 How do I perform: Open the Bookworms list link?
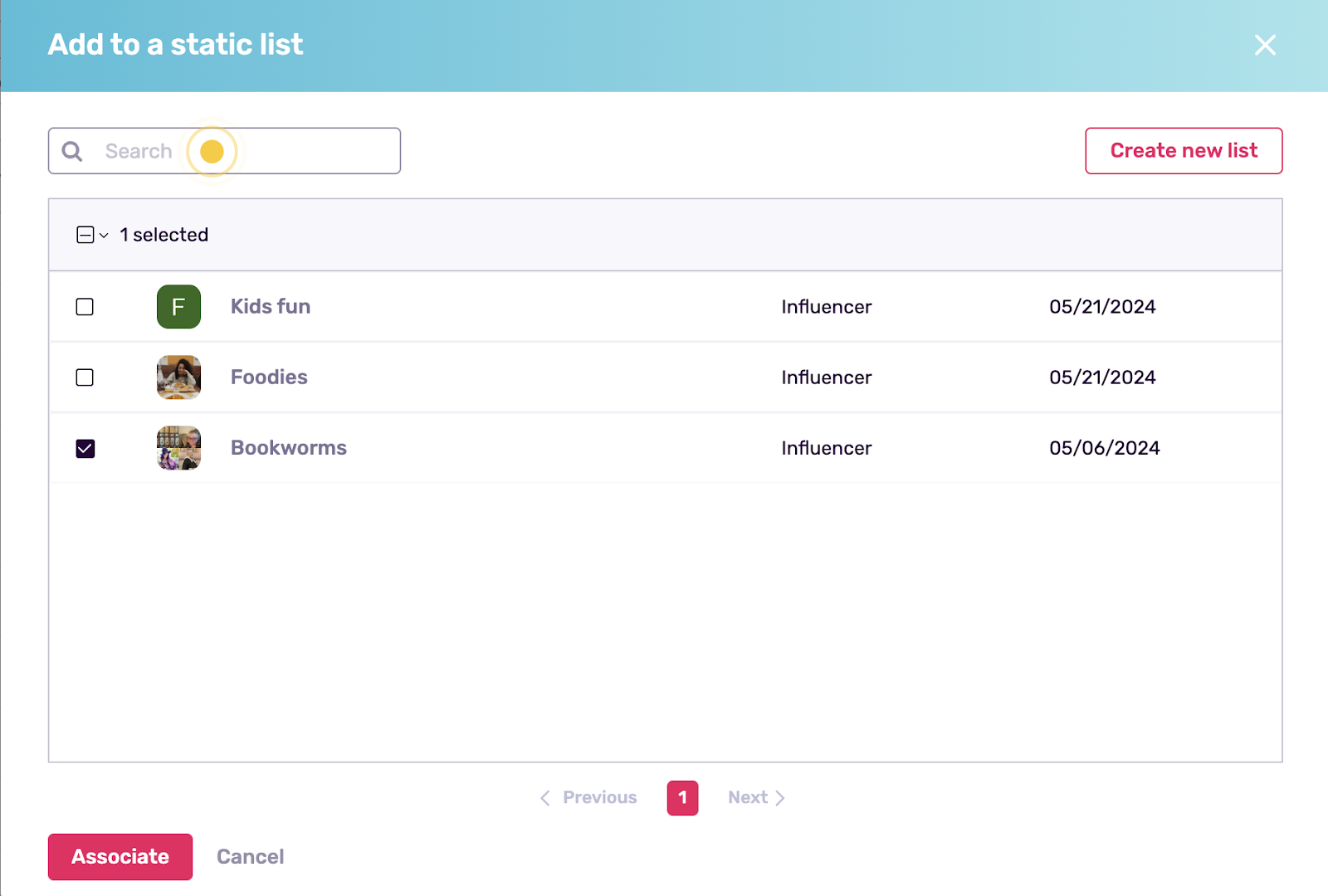[289, 448]
